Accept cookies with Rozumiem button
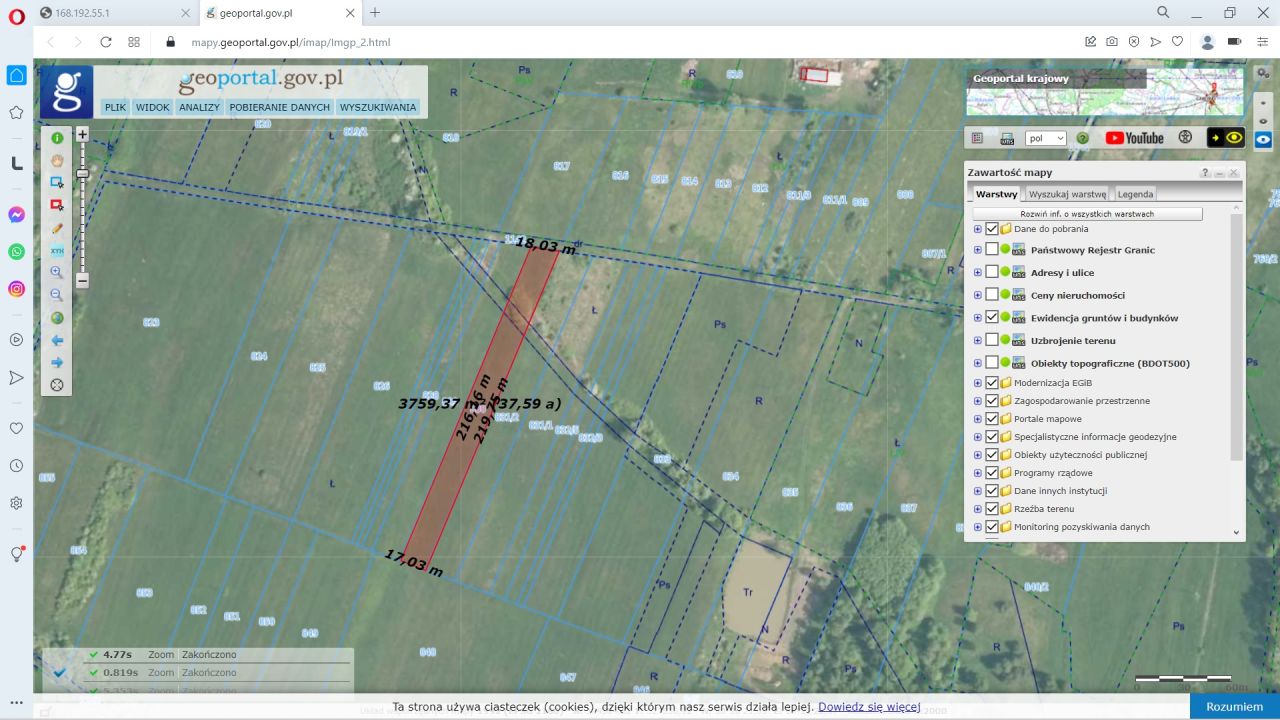Image resolution: width=1280 pixels, height=720 pixels. click(x=1234, y=706)
